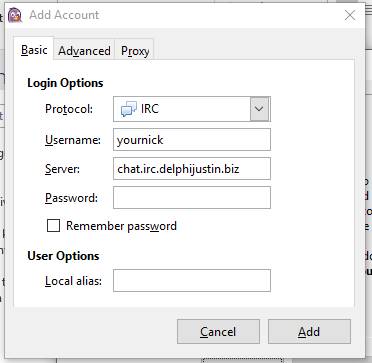Click the IRC chat bubbles protocol icon
The image size is (372, 363).
point(129,109)
